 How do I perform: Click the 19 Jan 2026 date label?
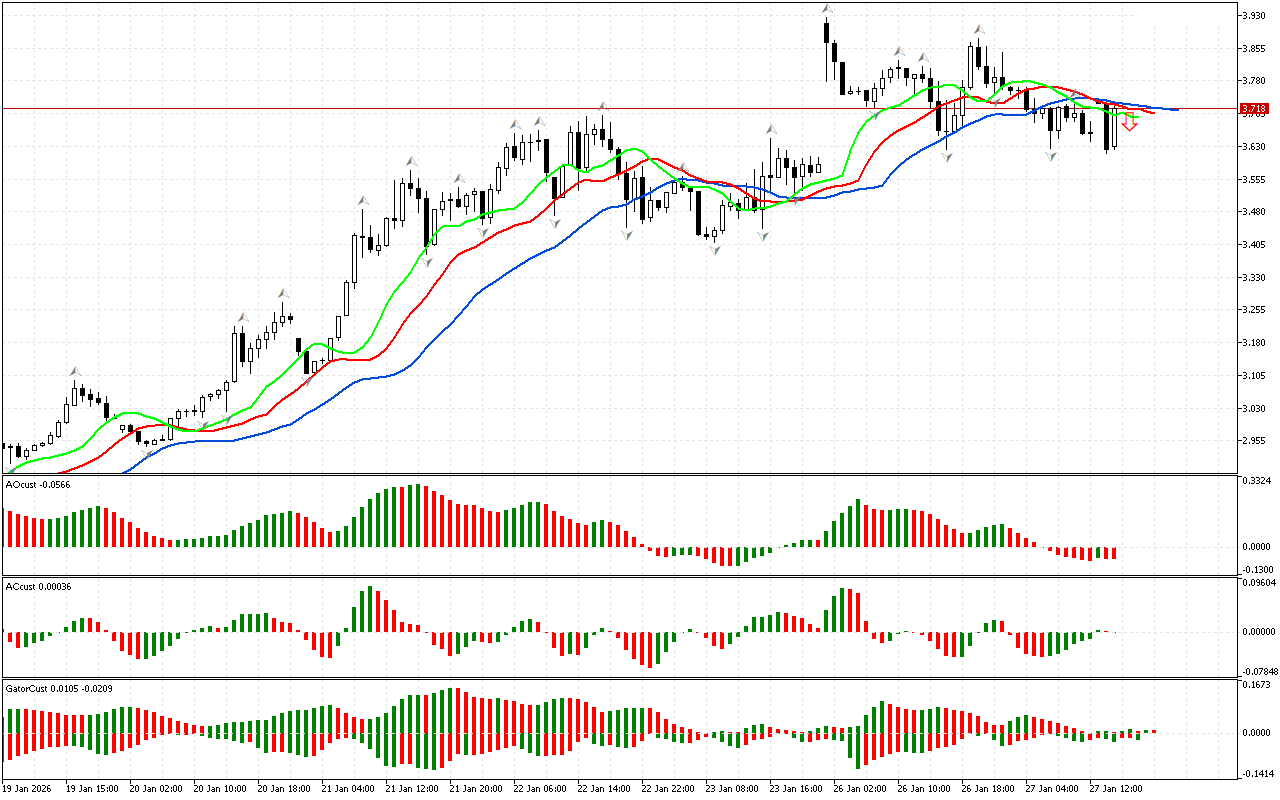(27, 788)
